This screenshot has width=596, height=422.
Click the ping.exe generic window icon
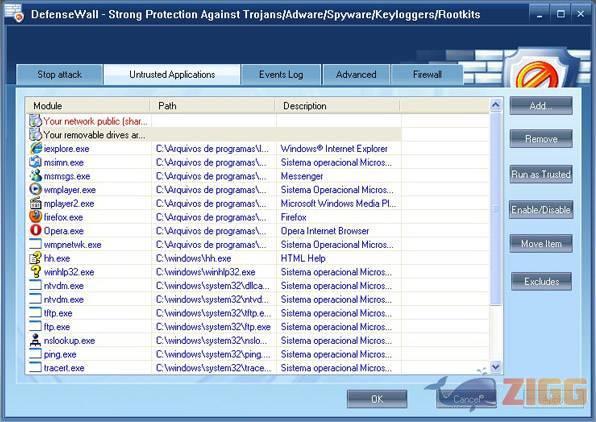(35, 354)
